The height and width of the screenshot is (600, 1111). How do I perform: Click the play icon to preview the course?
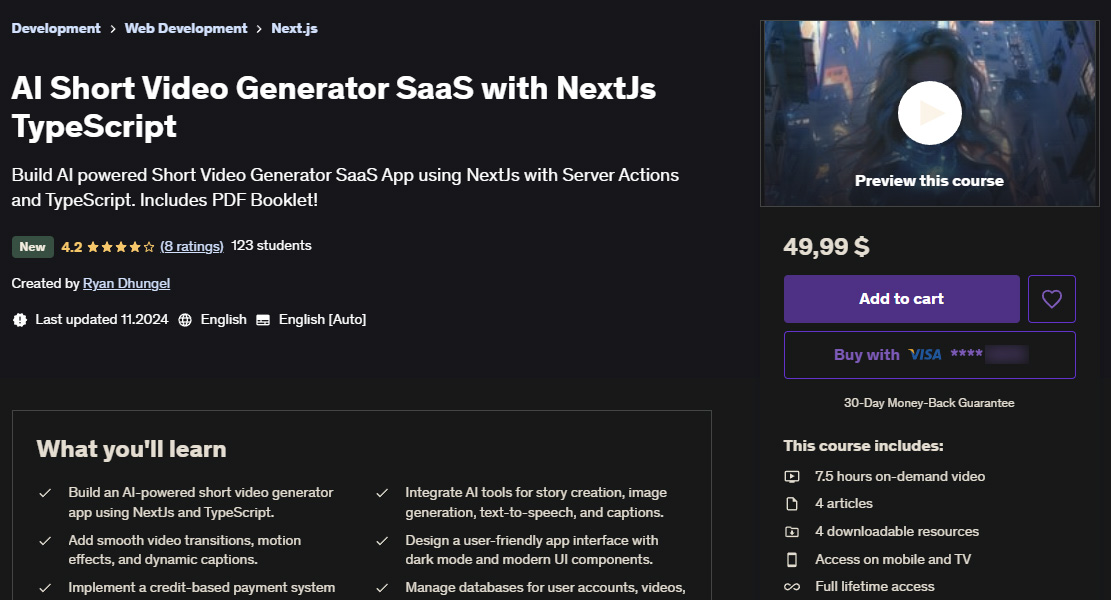929,112
